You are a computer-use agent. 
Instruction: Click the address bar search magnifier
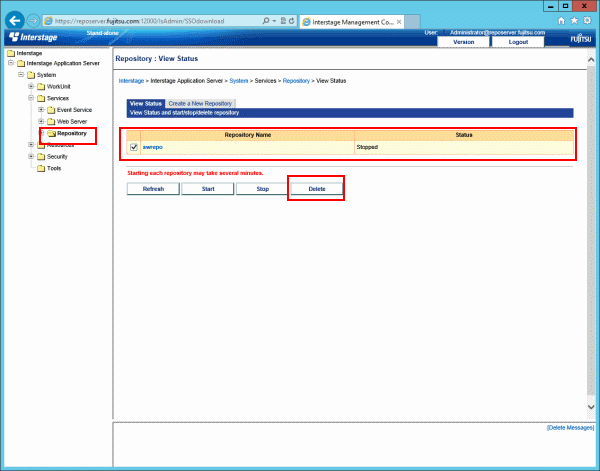[x=266, y=21]
